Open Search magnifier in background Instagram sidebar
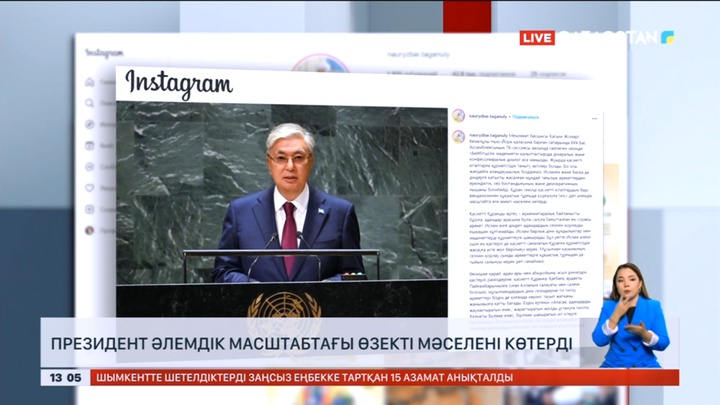Screen dimensions: 720x405 [x=90, y=103]
